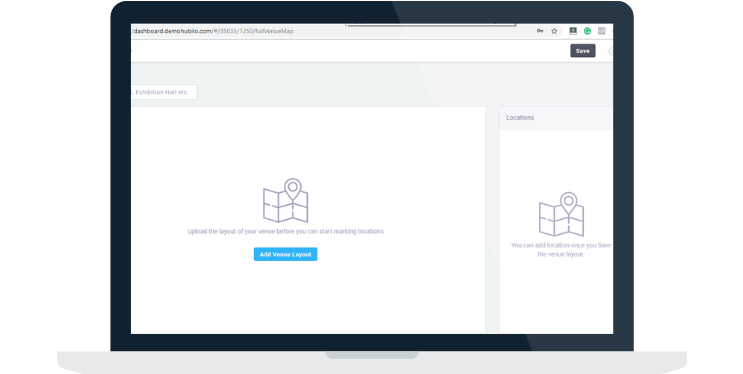Save the venue map
Viewport: 743px width, 374px height.
(582, 51)
